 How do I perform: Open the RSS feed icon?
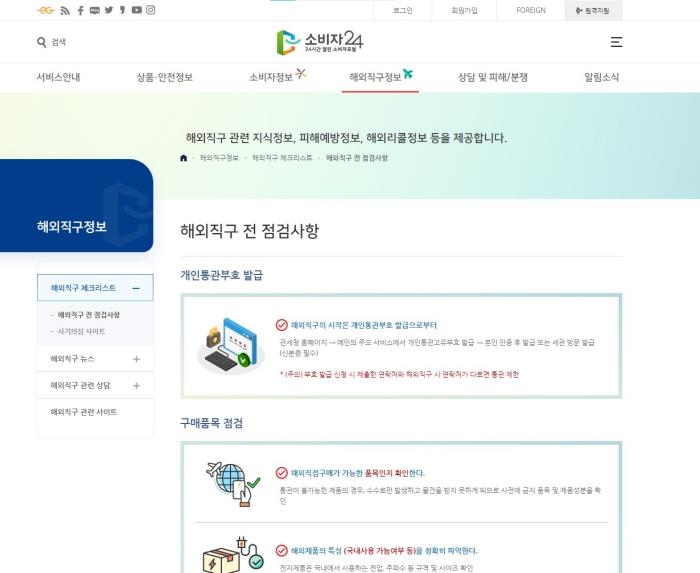coord(65,10)
